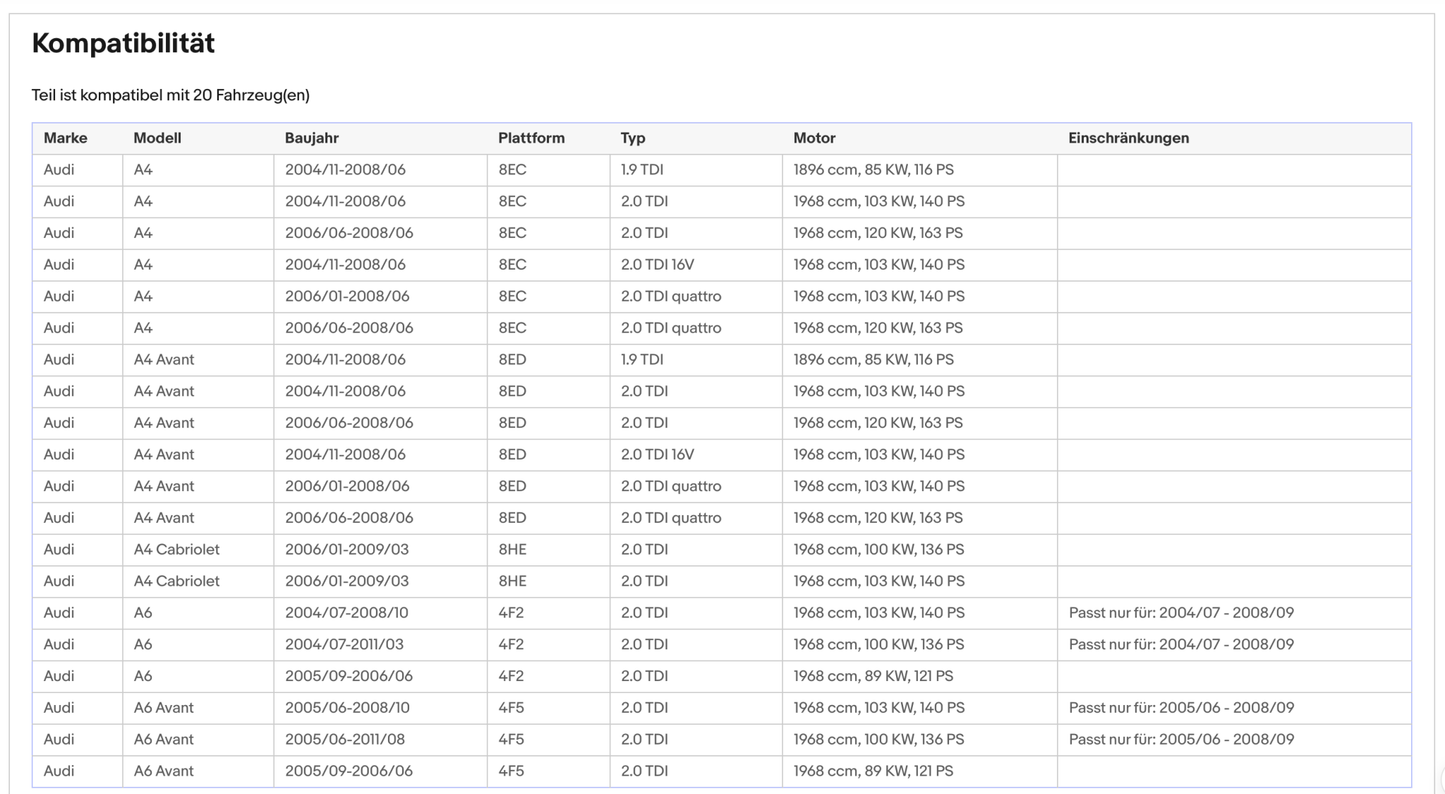Image resolution: width=1445 pixels, height=794 pixels.
Task: Select the 2004/07-2011/03 Baujahr cell
Action: tap(344, 645)
